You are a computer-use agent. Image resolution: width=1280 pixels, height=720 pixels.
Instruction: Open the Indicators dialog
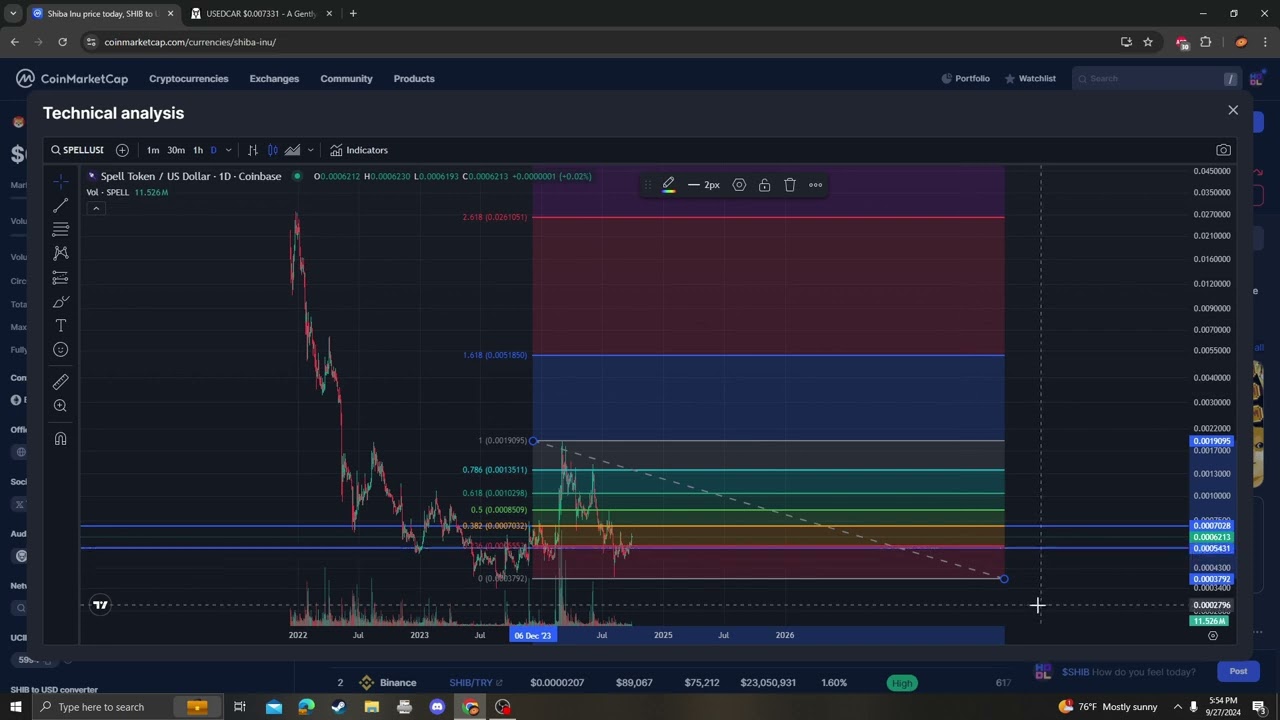359,150
